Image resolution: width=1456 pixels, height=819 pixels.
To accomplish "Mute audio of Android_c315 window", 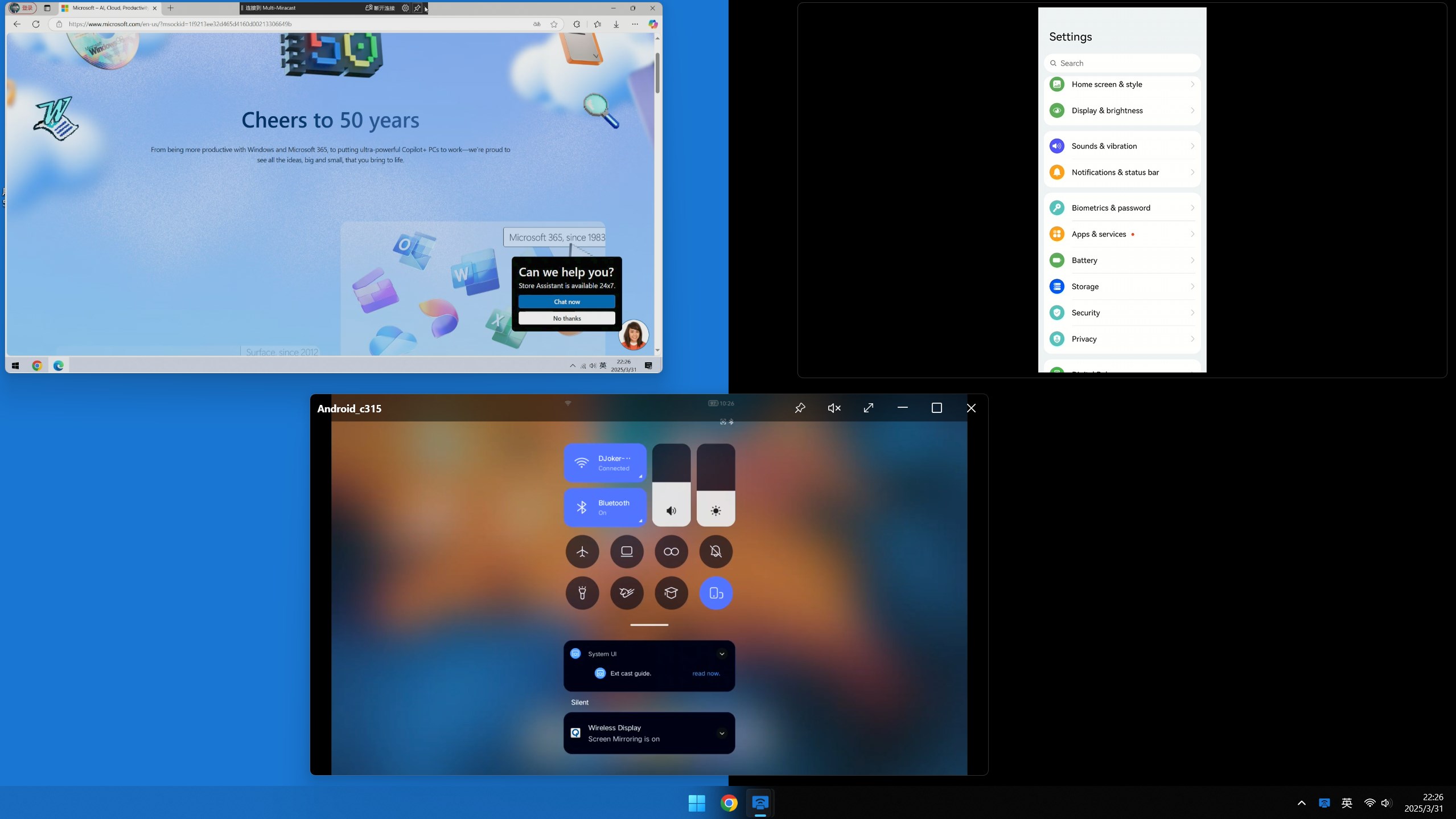I will 834,408.
